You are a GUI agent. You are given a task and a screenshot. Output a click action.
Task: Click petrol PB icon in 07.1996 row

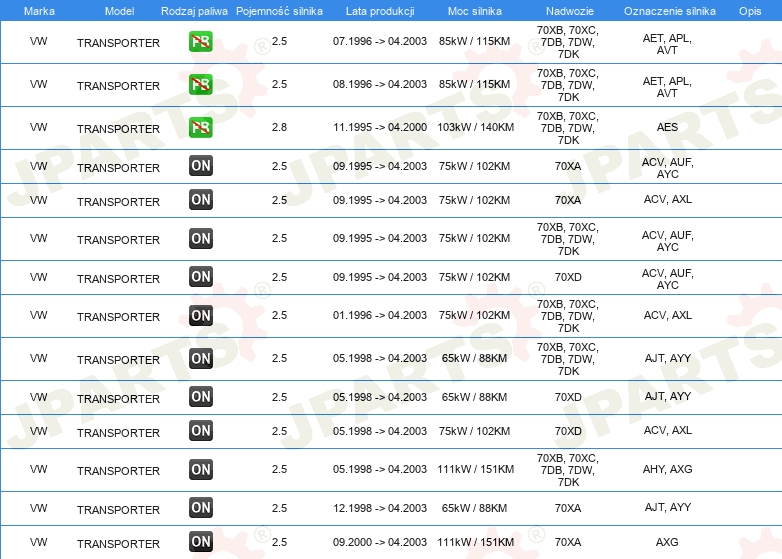200,41
